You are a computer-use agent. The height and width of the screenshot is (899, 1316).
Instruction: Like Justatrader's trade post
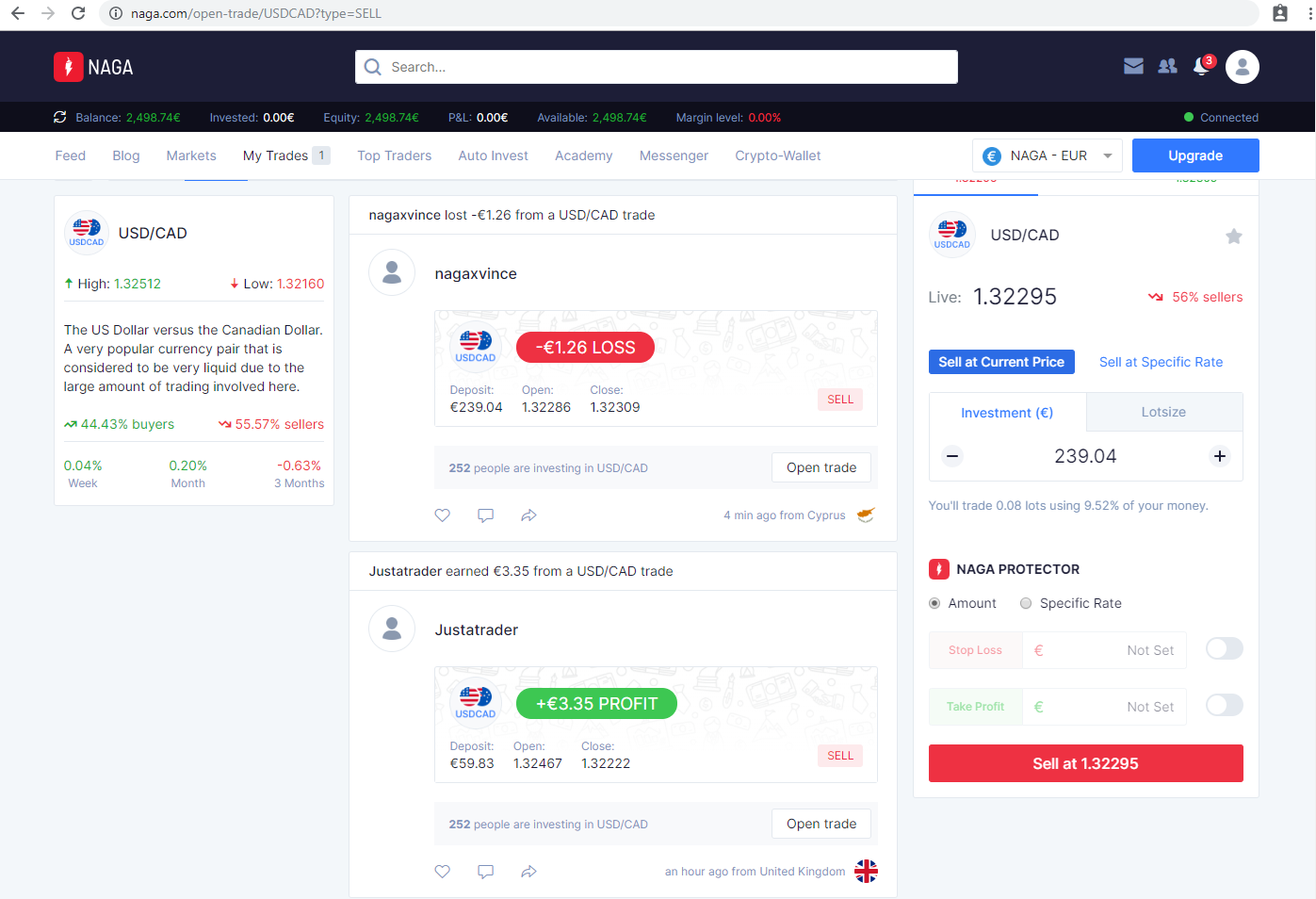tap(442, 872)
